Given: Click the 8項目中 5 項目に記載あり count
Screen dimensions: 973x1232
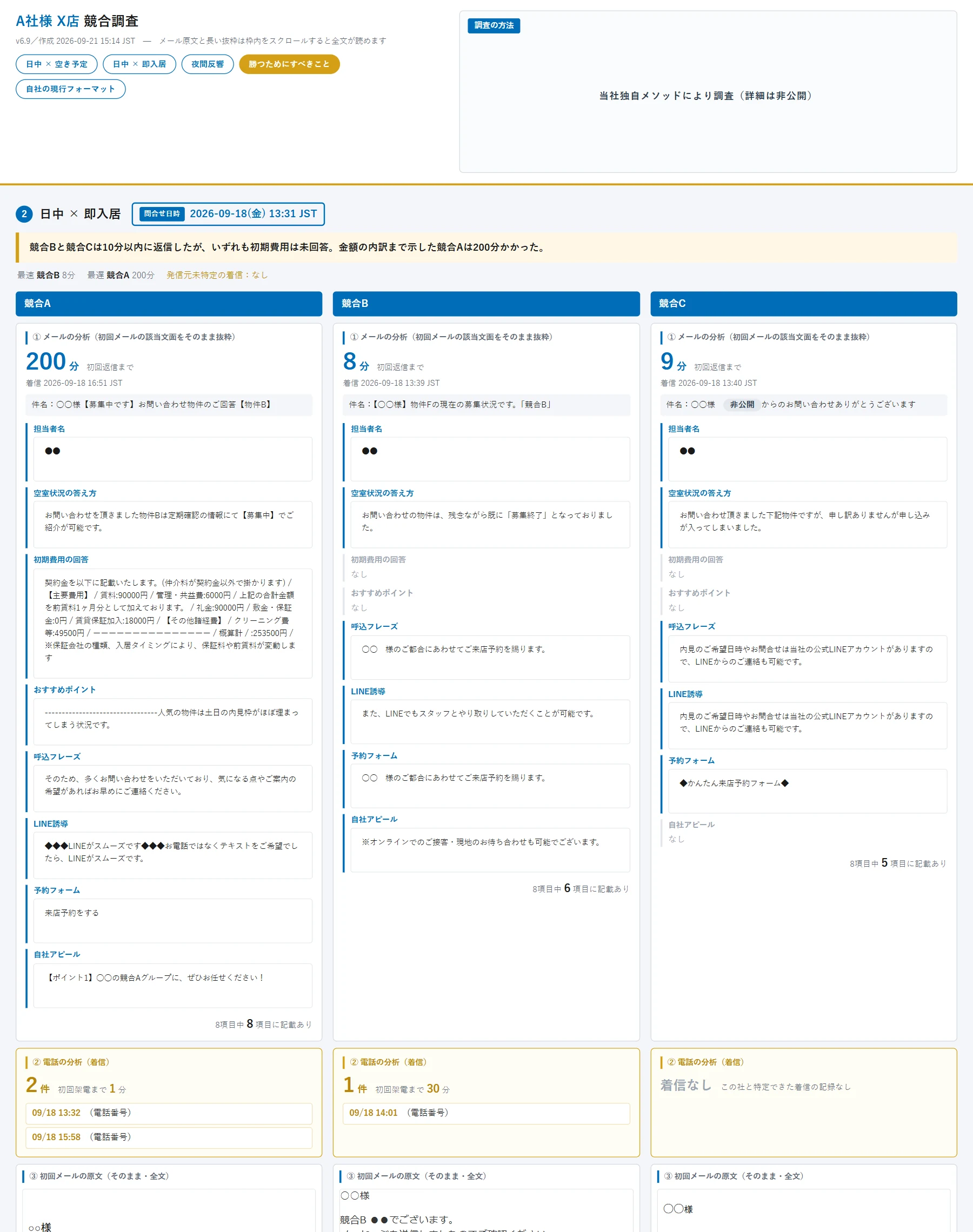Looking at the screenshot, I should (898, 863).
